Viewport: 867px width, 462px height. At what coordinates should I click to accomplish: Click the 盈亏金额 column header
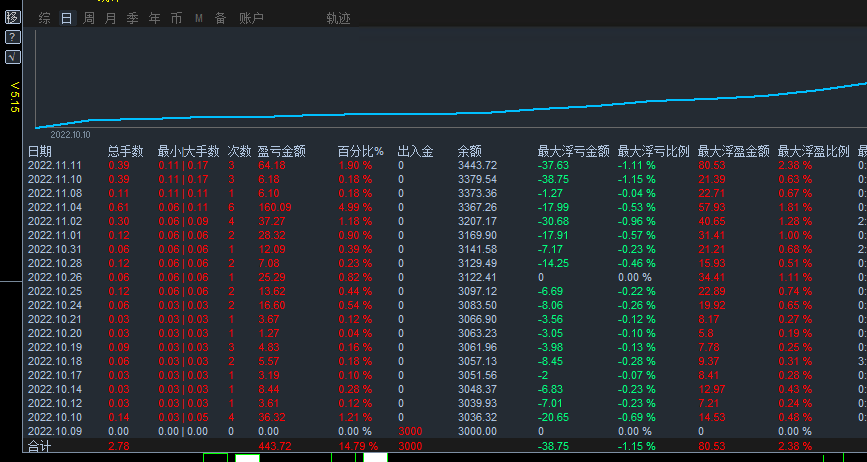pyautogui.click(x=281, y=151)
